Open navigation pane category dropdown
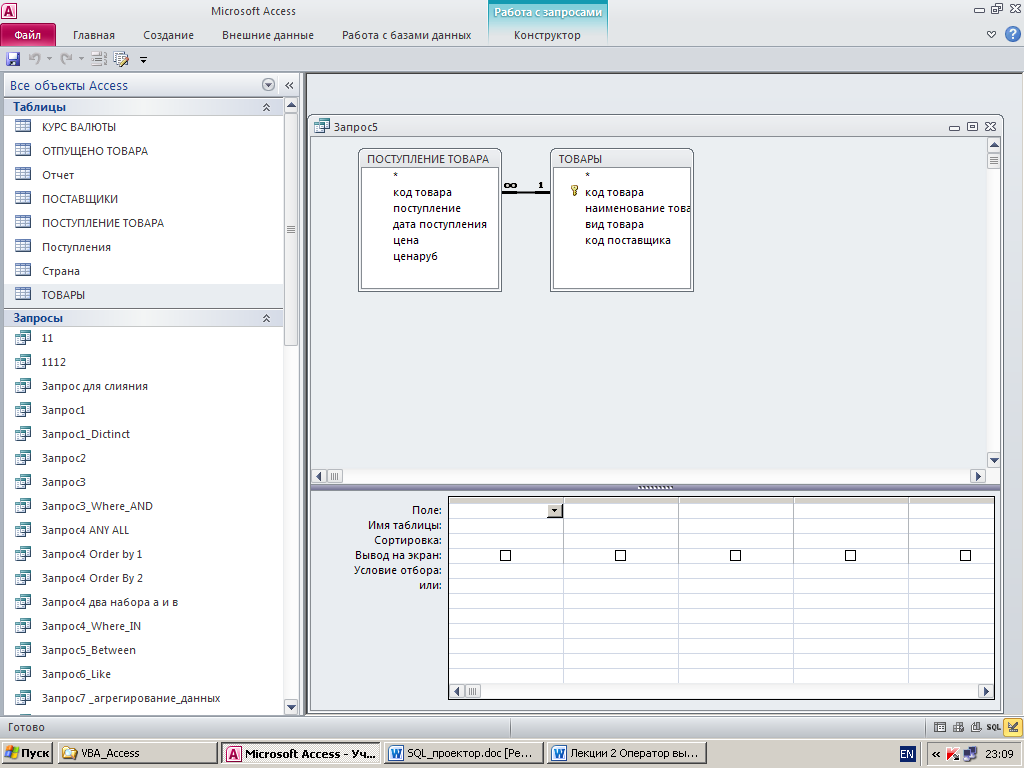Screen dimensions: 1024x768 [268, 85]
